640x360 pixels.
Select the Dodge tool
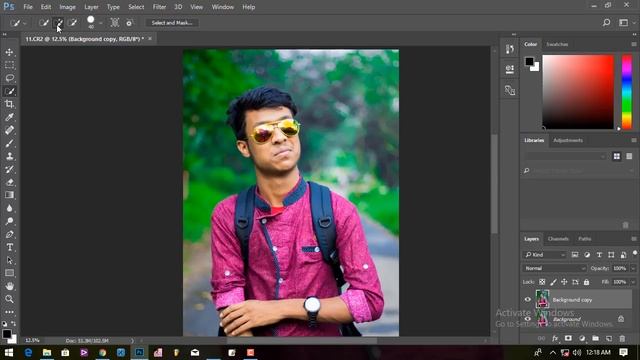(x=9, y=221)
